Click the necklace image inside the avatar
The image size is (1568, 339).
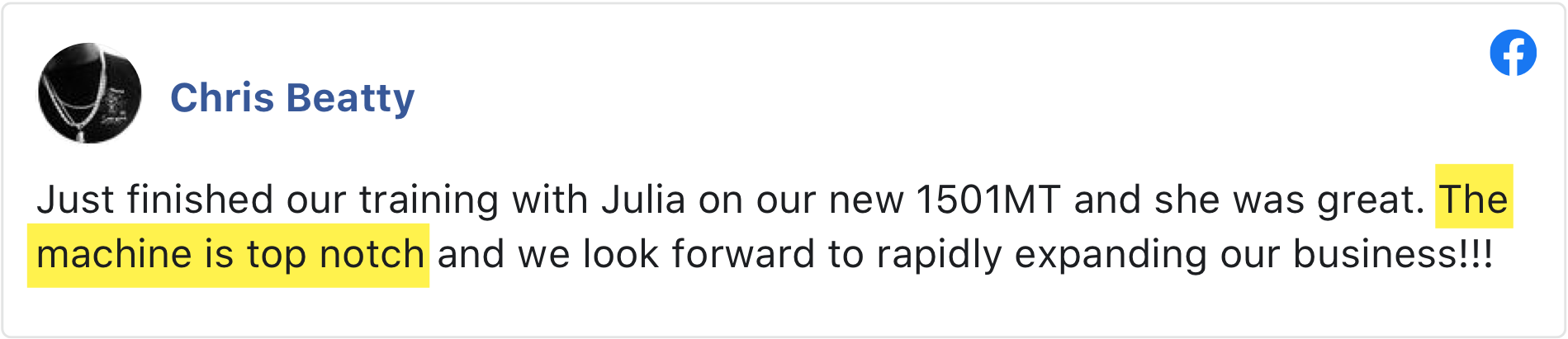[x=78, y=93]
